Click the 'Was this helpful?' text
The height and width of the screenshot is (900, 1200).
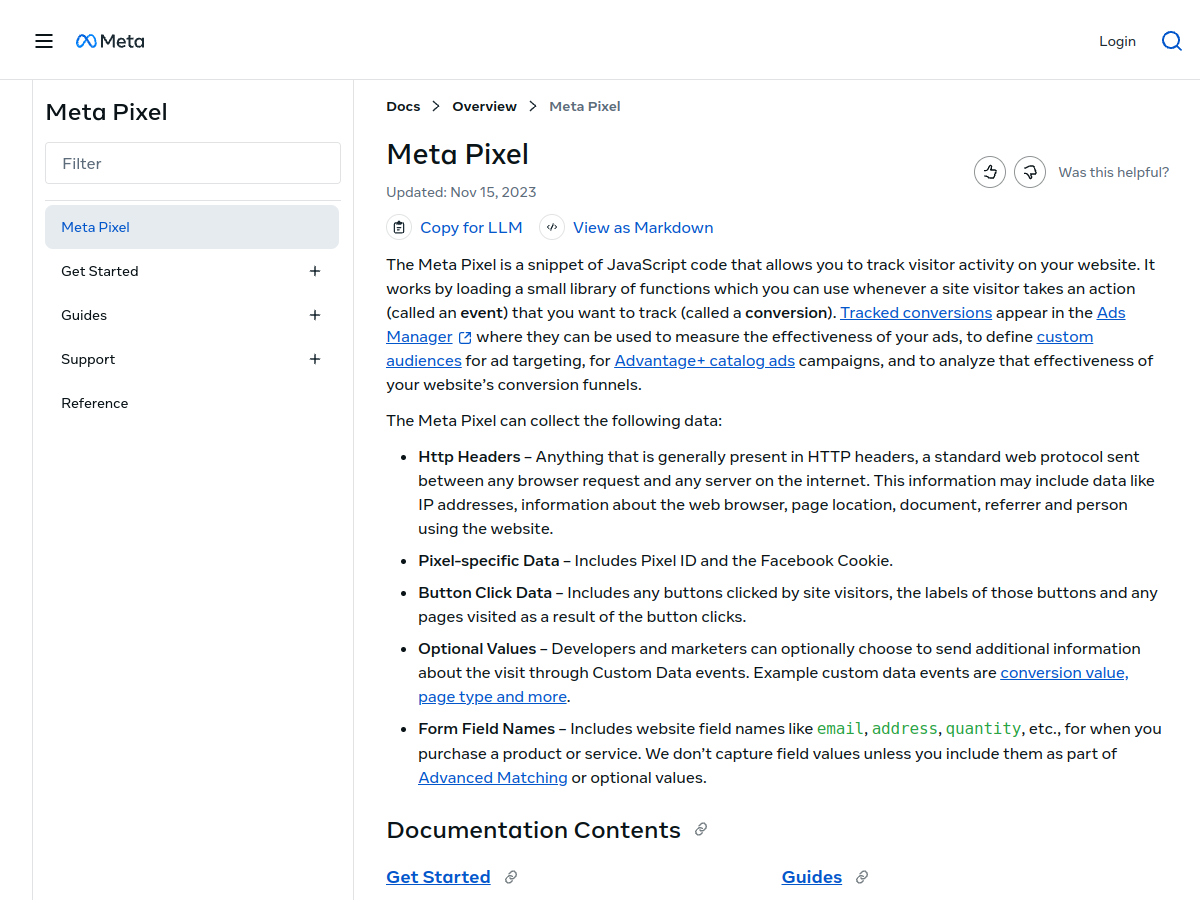[x=1114, y=172]
